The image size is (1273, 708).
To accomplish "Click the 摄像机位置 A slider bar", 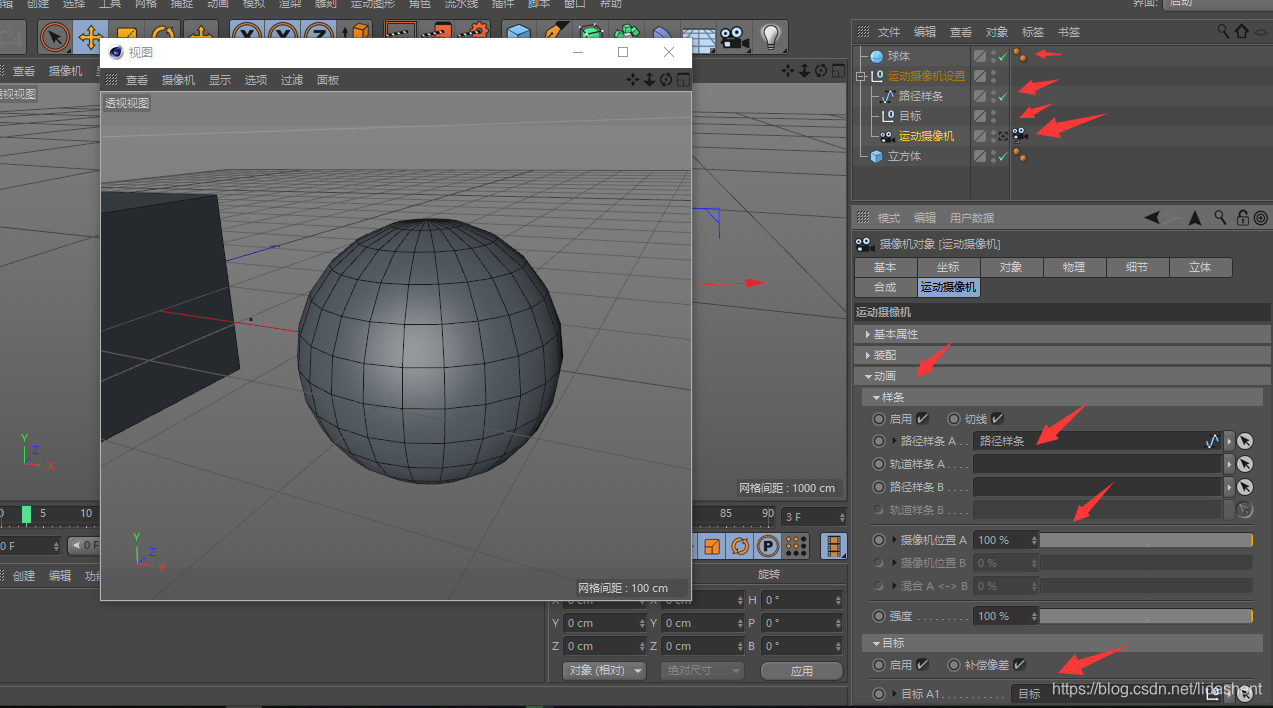I will tap(1145, 540).
